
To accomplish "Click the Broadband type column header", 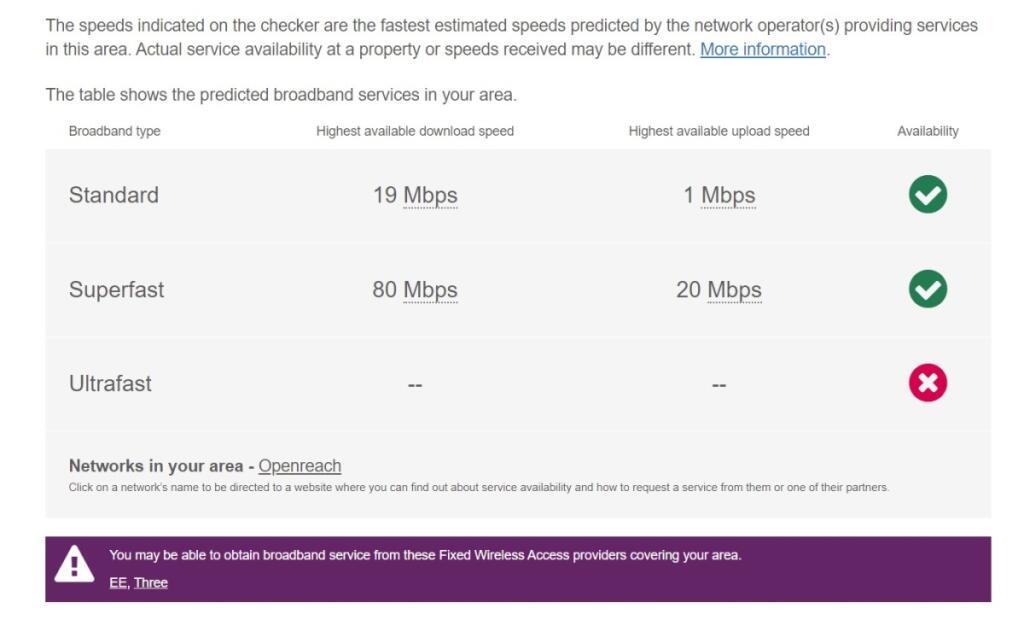I will tap(114, 131).
